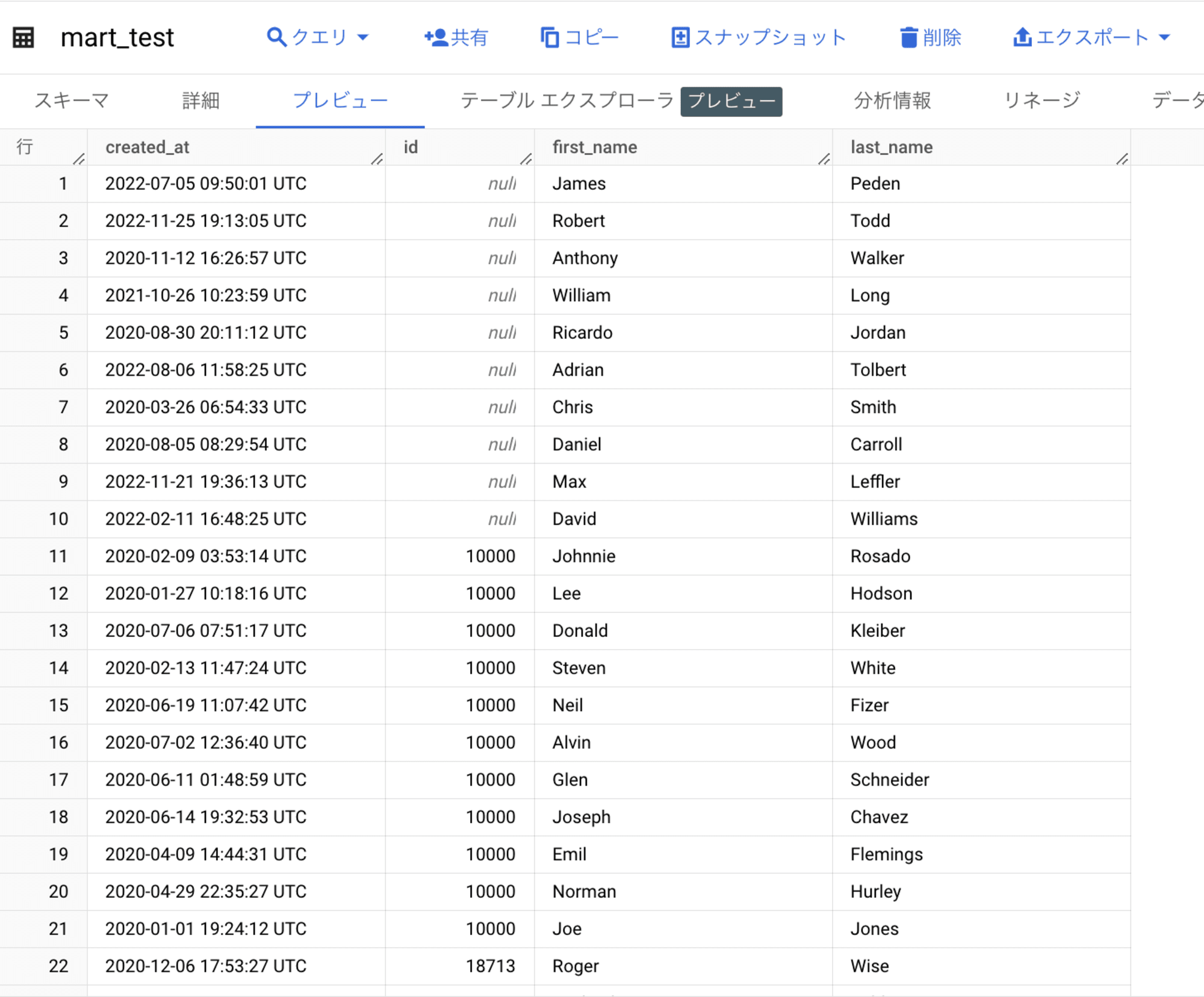Click the cell 2020-03-26 06:54:33 UTC
This screenshot has height=997, width=1204.
click(236, 408)
